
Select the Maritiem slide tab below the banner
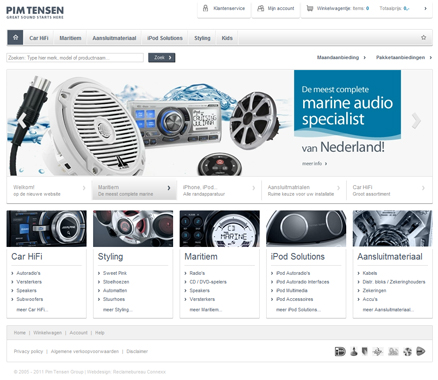pyautogui.click(x=134, y=190)
